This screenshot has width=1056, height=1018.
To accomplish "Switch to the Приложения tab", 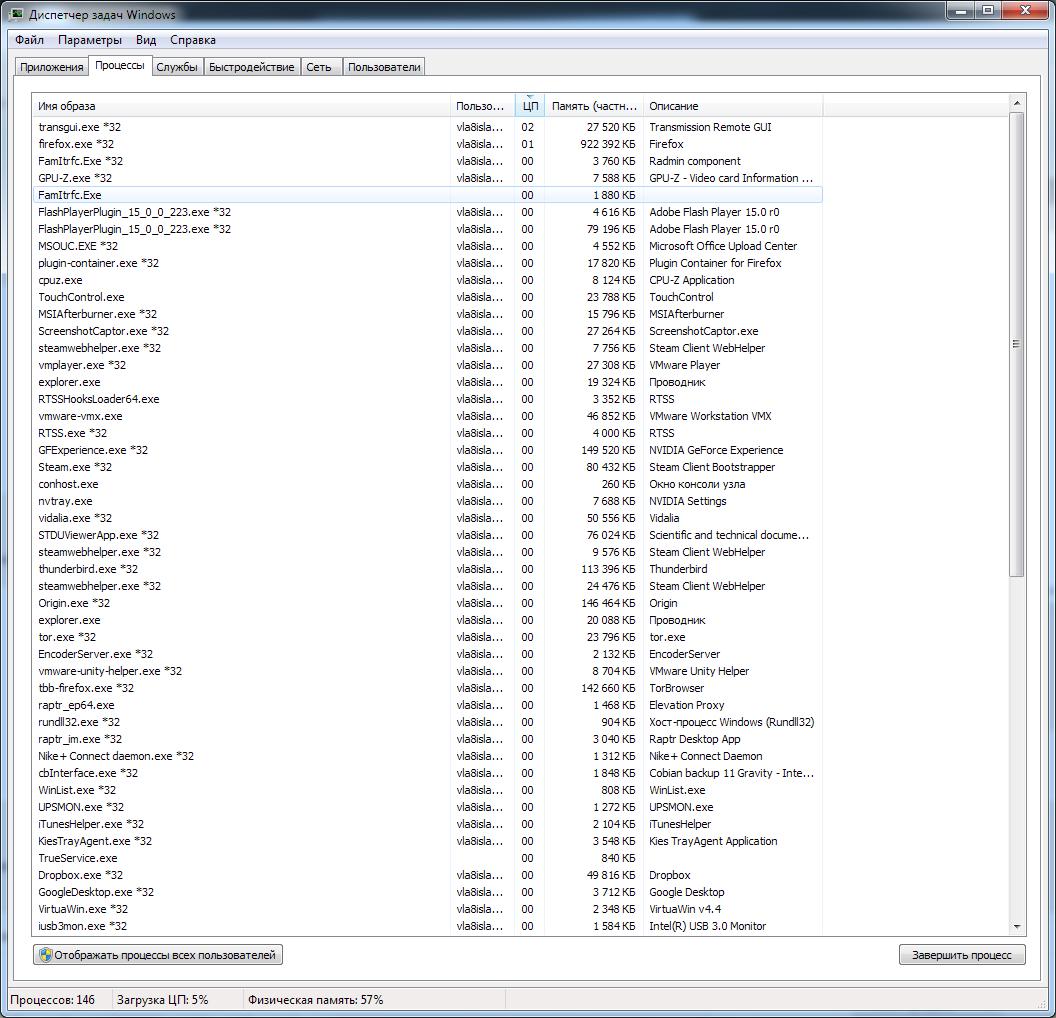I will pos(52,67).
